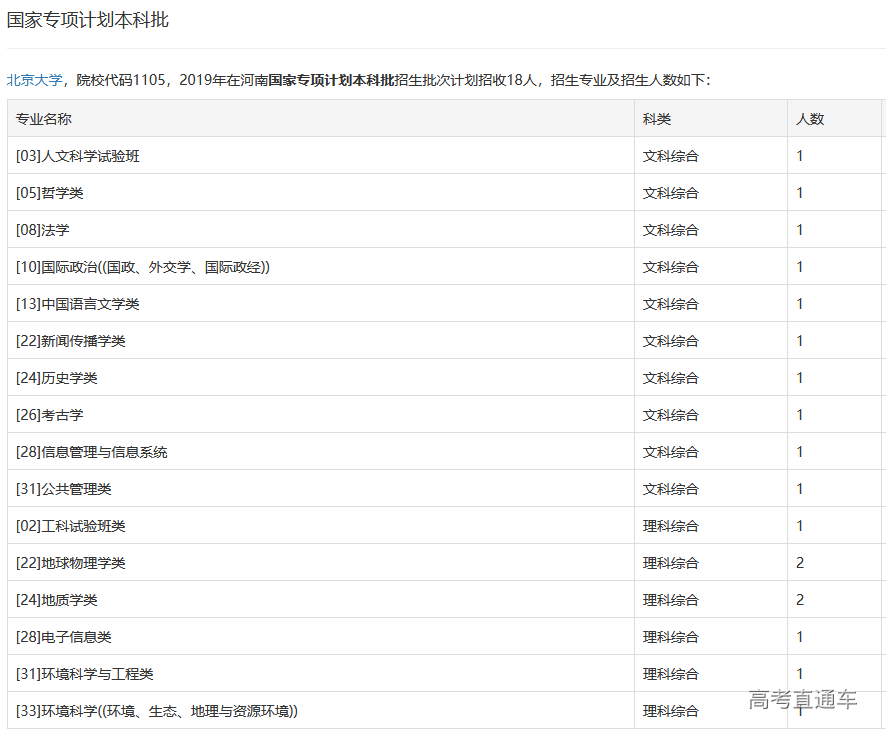Screen dimensions: 886x739
Task: Click the [24]历史学类 major cell
Action: click(x=57, y=378)
